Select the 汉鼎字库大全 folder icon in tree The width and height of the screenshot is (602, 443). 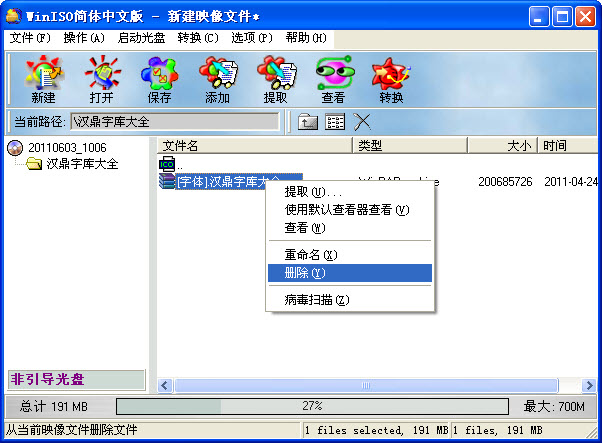click(x=34, y=164)
